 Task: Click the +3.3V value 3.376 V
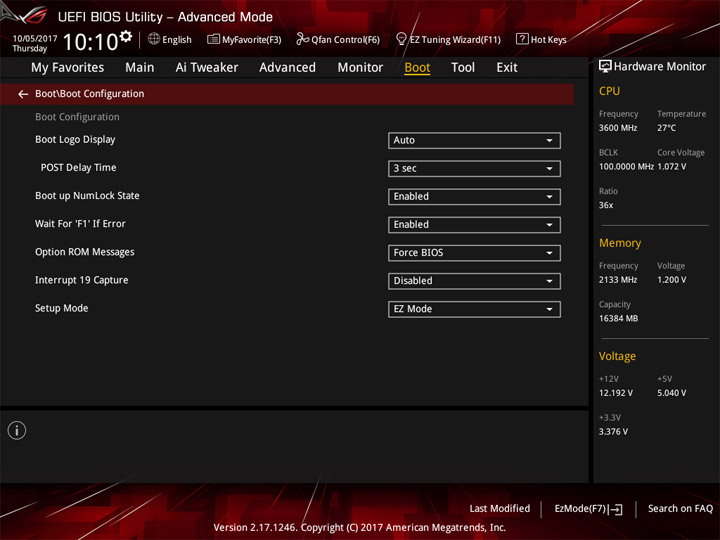point(613,432)
